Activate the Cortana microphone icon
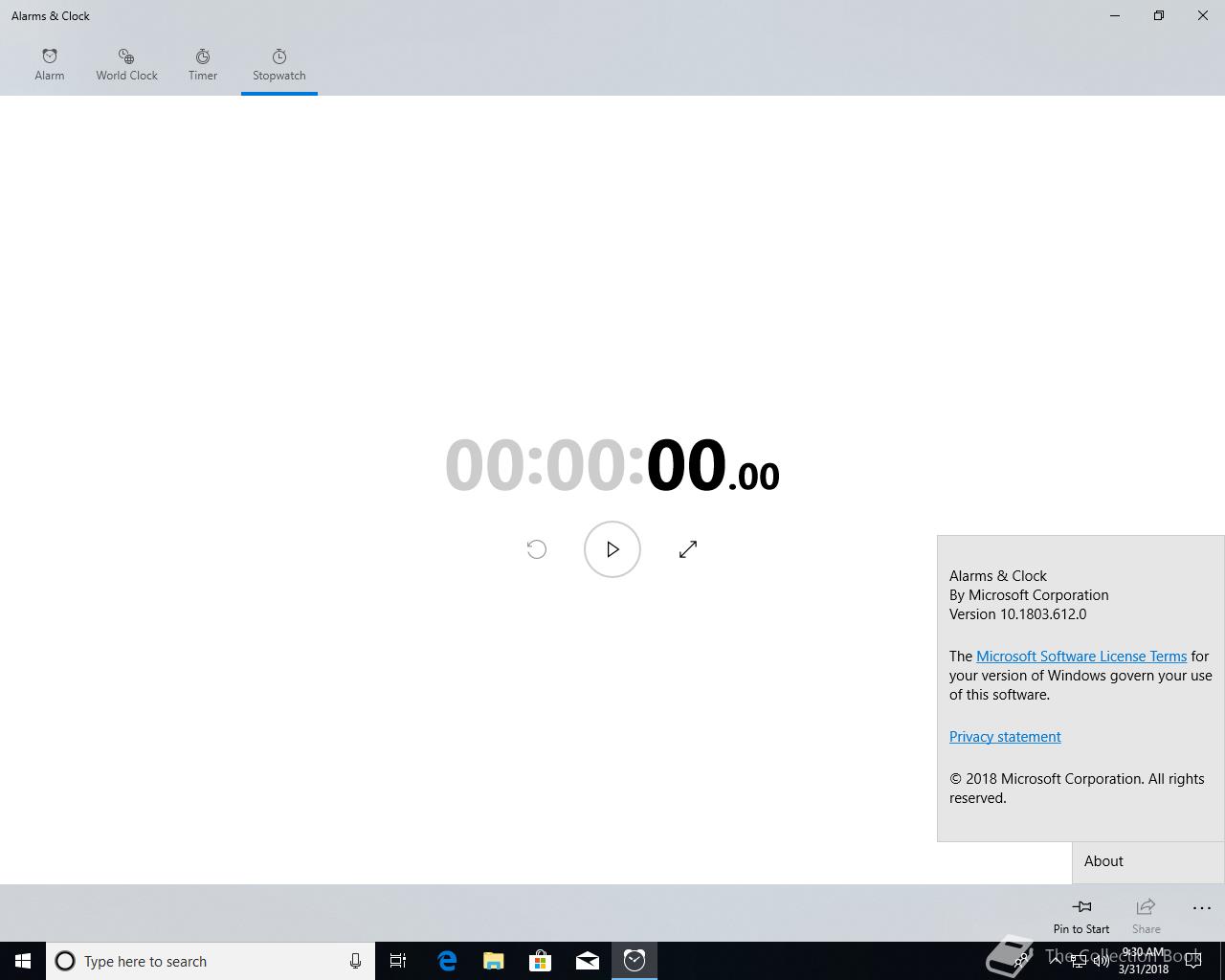 tap(355, 961)
